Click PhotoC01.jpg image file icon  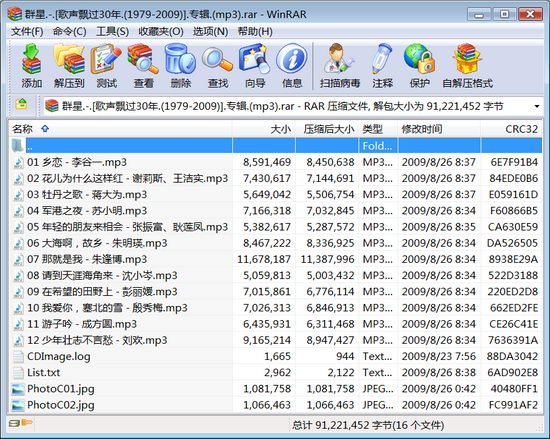click(18, 389)
